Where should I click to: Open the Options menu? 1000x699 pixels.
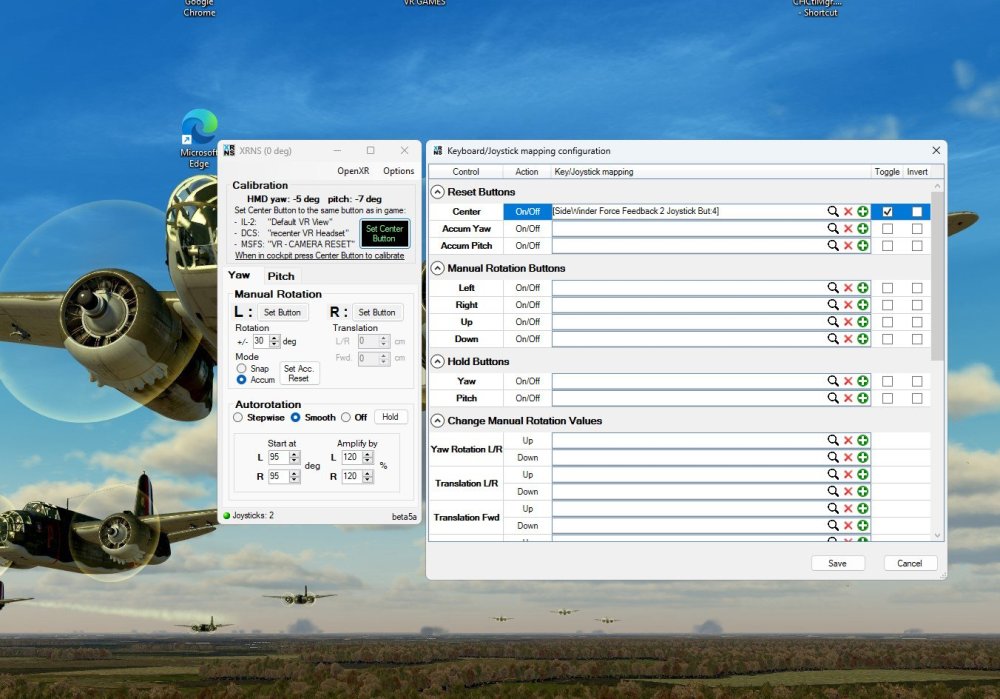398,171
